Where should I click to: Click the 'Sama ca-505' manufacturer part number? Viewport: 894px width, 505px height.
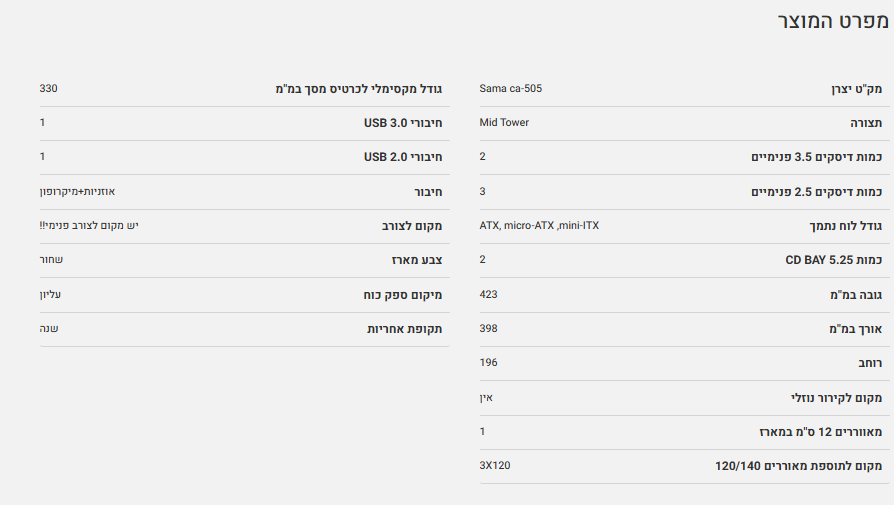(x=510, y=89)
